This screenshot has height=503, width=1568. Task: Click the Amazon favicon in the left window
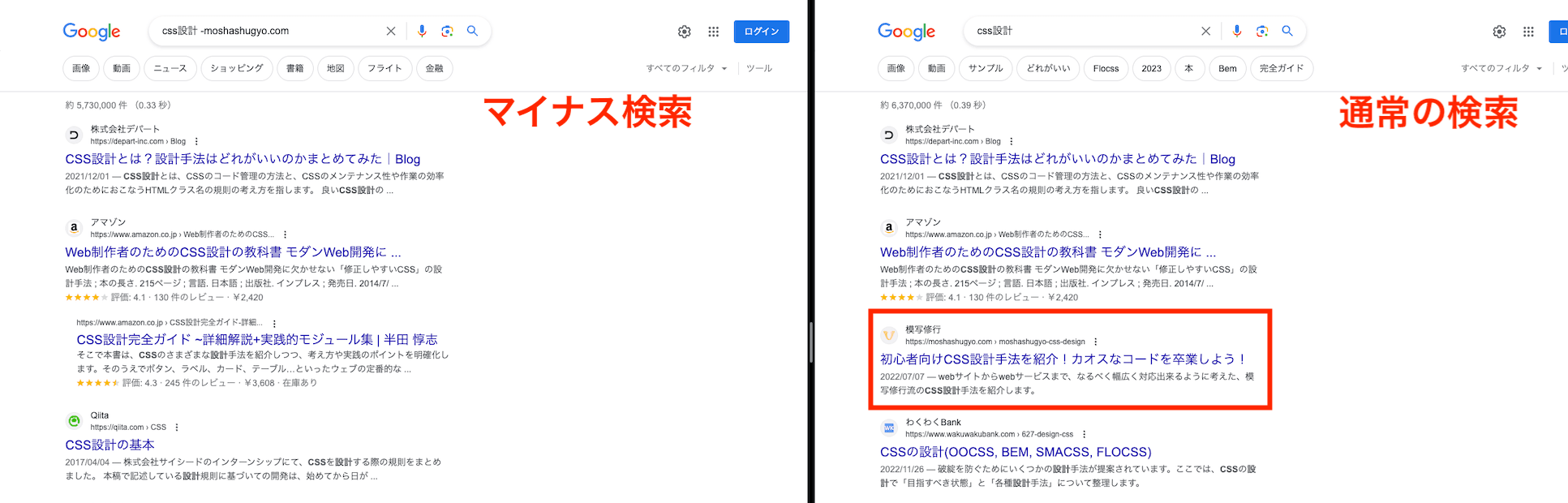coord(74,228)
